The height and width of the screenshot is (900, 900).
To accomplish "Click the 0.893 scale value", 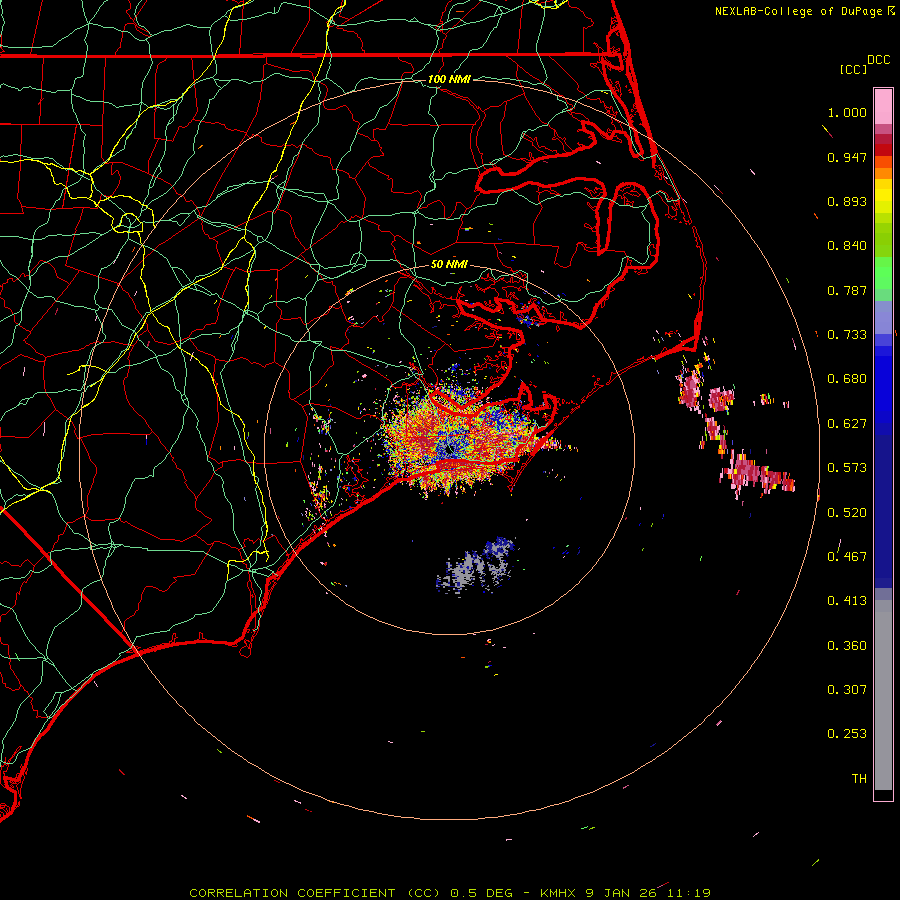I will pos(847,201).
